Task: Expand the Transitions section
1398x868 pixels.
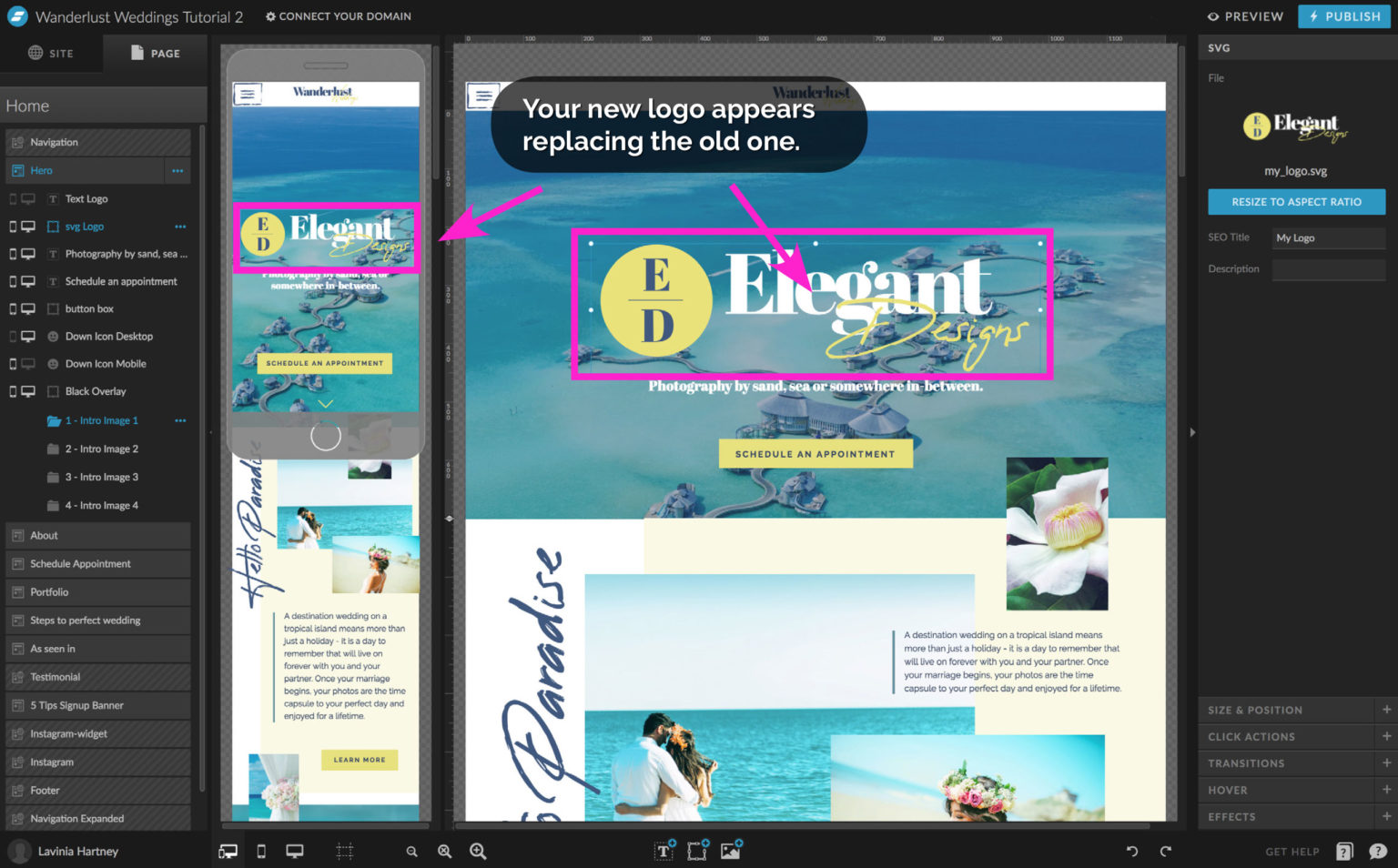Action: click(1296, 762)
